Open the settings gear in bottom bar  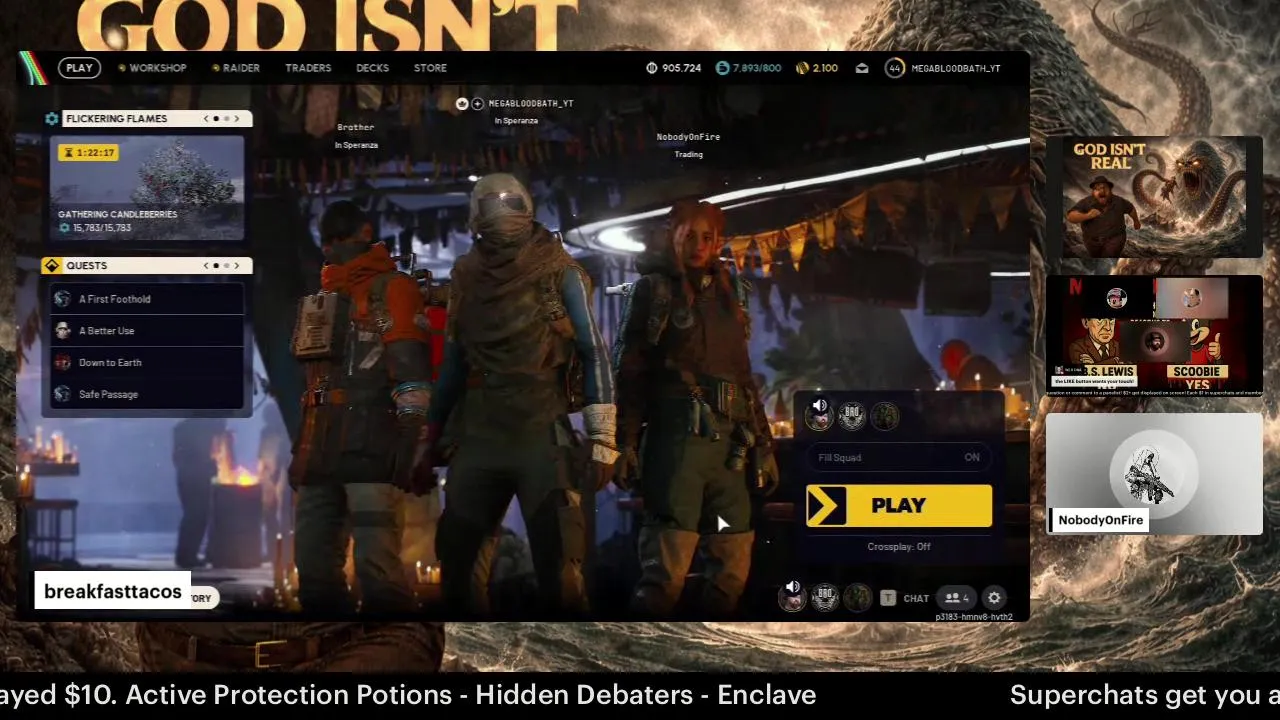[x=994, y=598]
